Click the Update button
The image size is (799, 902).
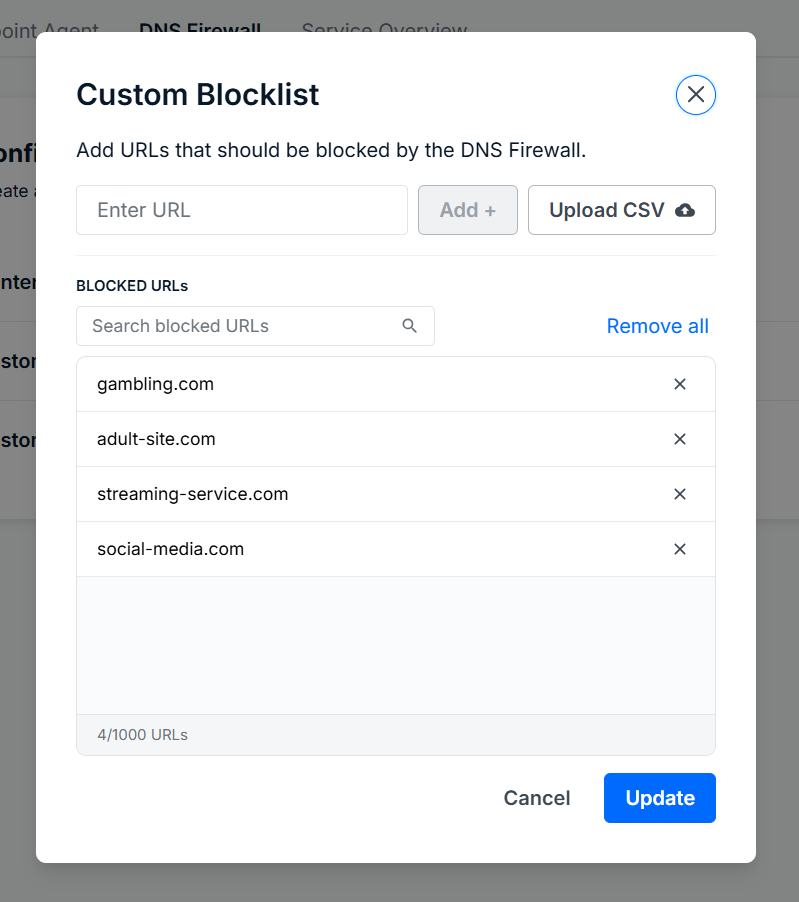point(660,798)
